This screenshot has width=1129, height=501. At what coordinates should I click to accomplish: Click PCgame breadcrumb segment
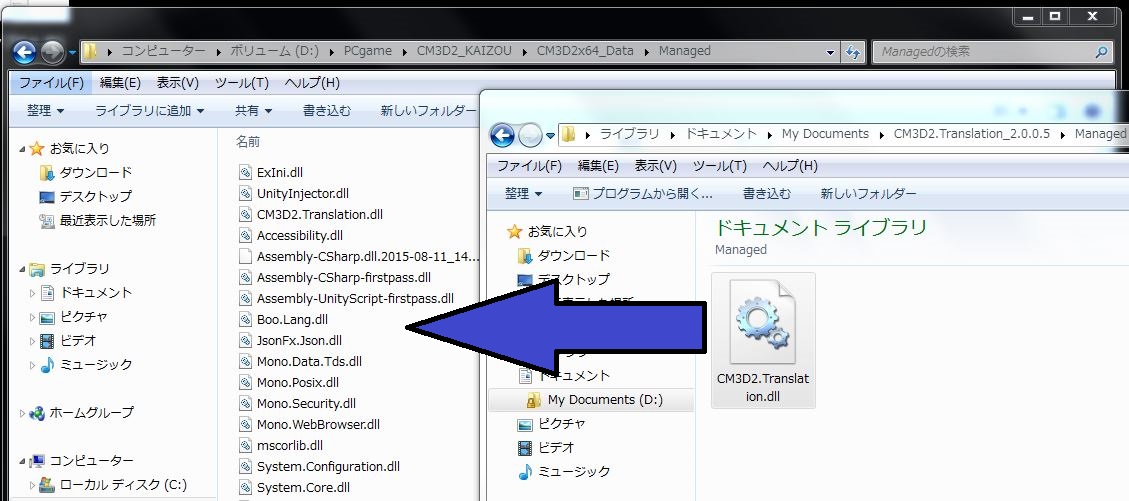[367, 51]
